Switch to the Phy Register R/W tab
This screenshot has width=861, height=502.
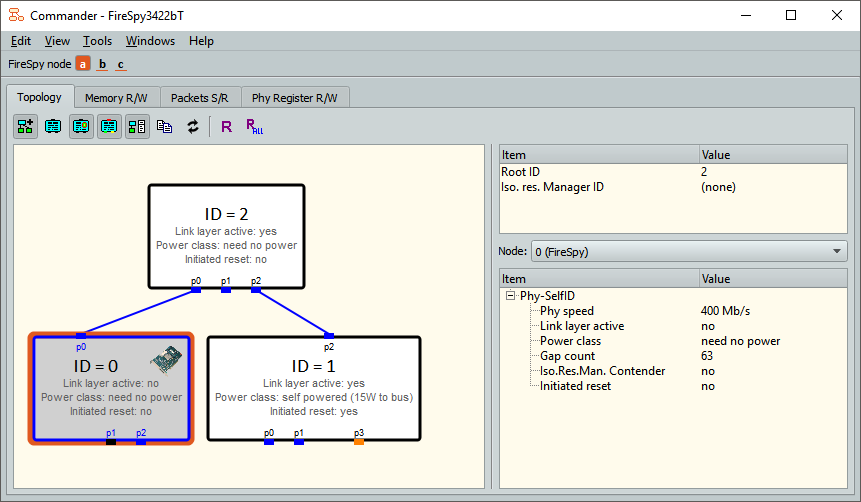click(295, 98)
